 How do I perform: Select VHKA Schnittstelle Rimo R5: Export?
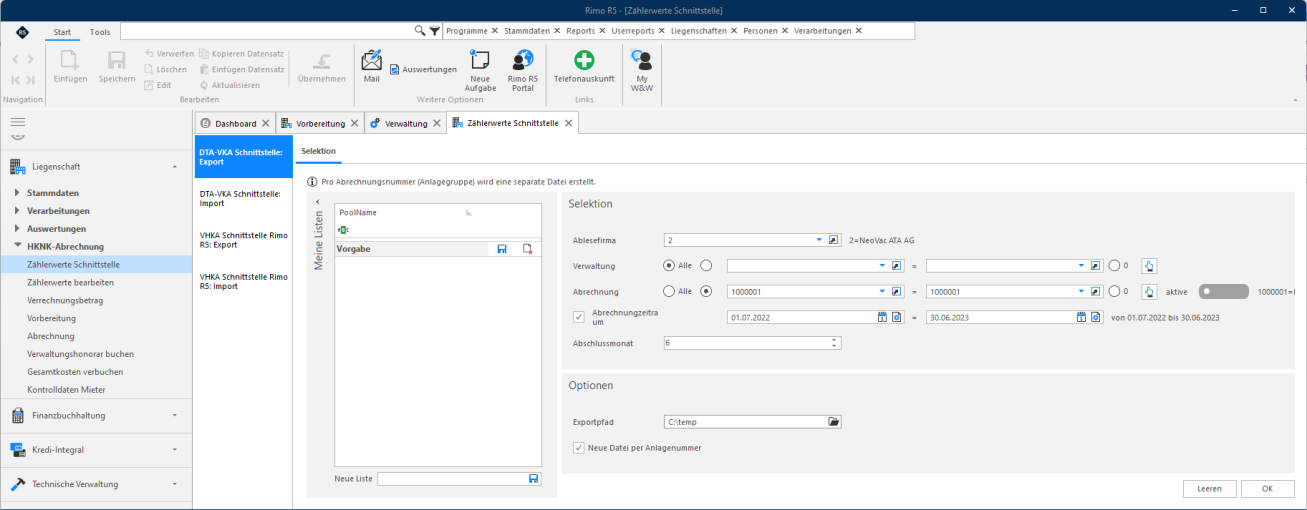(244, 240)
